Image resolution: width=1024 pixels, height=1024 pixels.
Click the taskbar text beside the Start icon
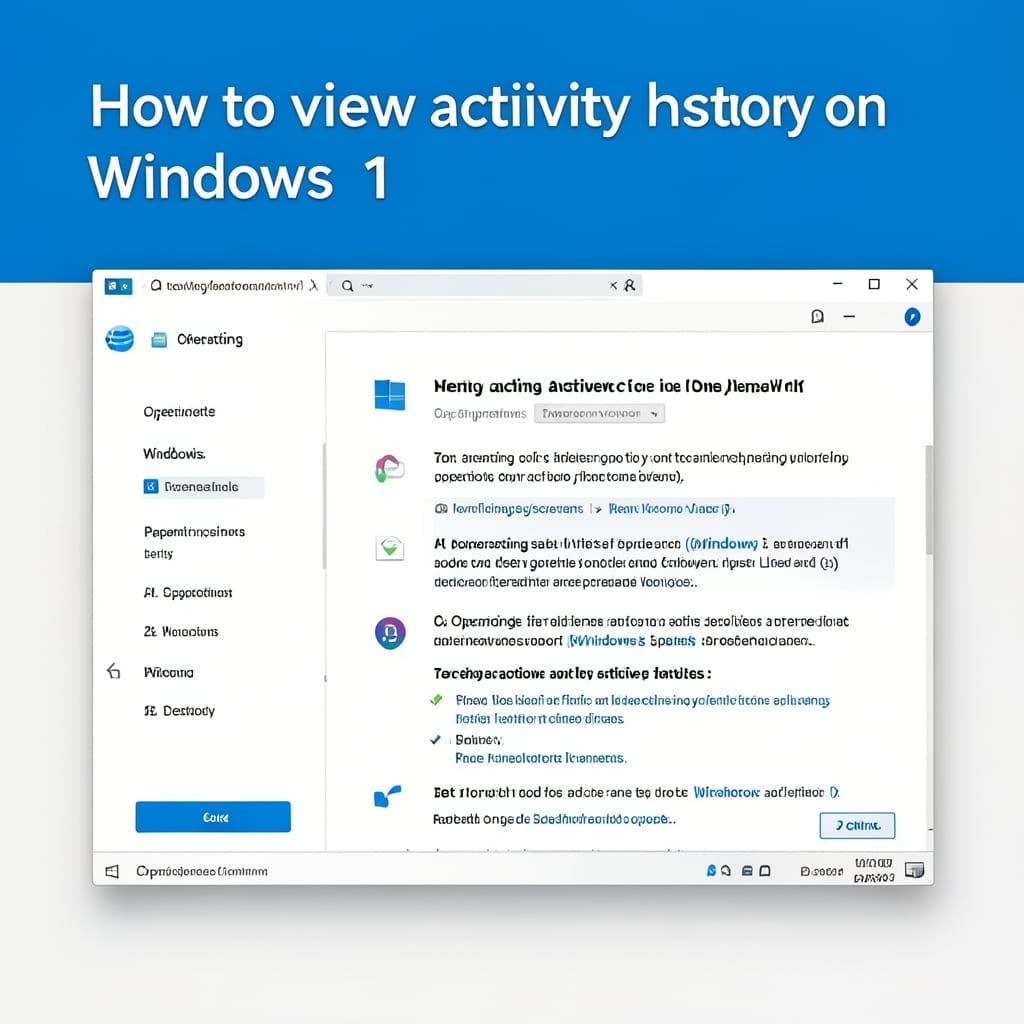coord(202,871)
